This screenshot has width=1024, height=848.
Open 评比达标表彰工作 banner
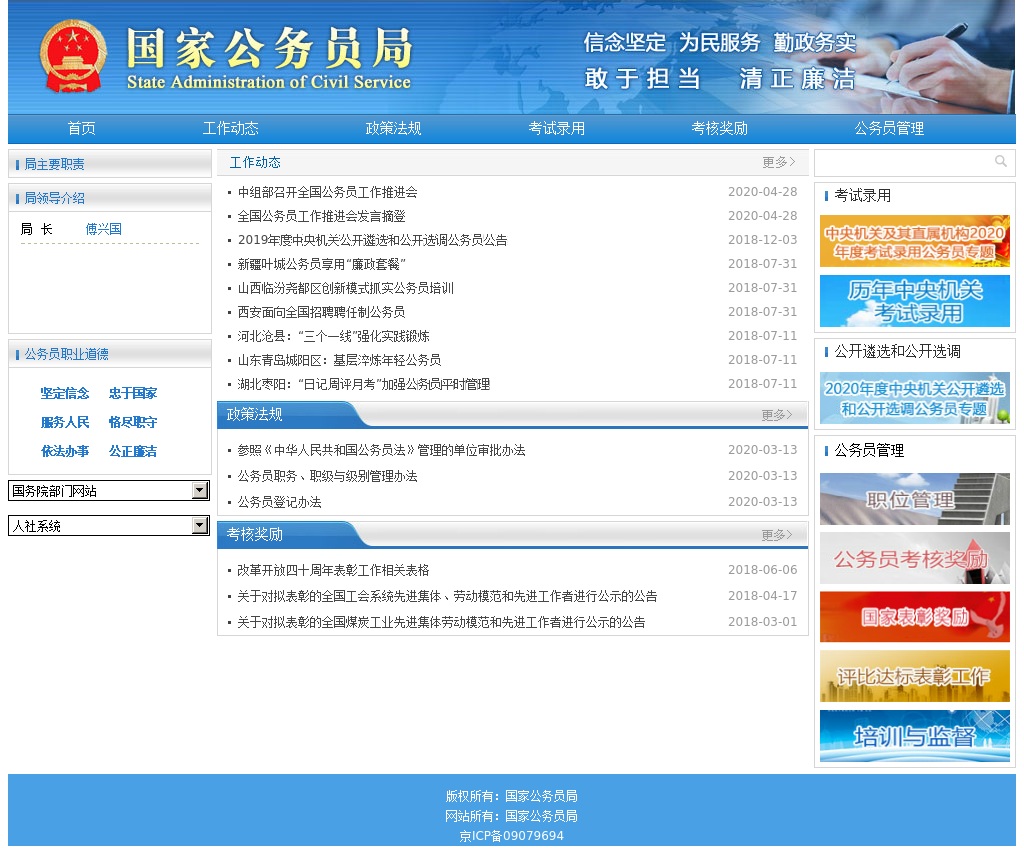(x=914, y=676)
